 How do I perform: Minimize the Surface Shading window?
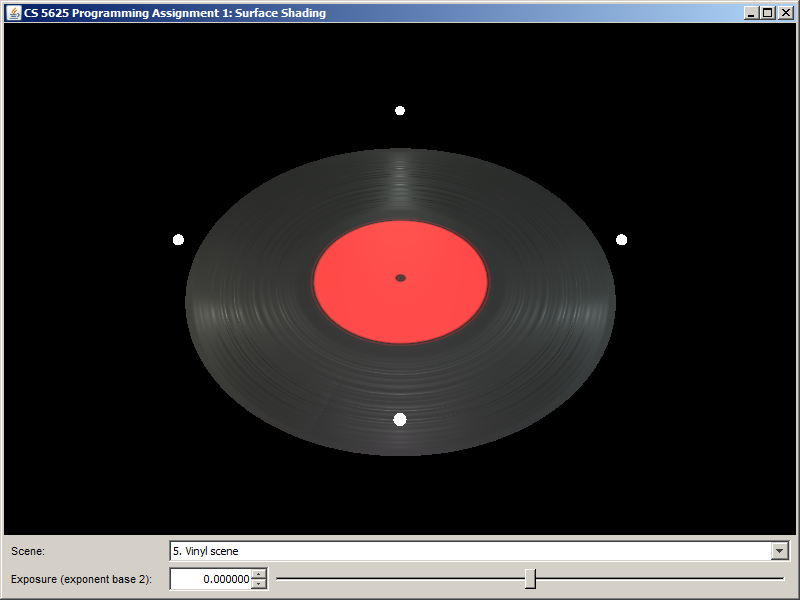[751, 13]
